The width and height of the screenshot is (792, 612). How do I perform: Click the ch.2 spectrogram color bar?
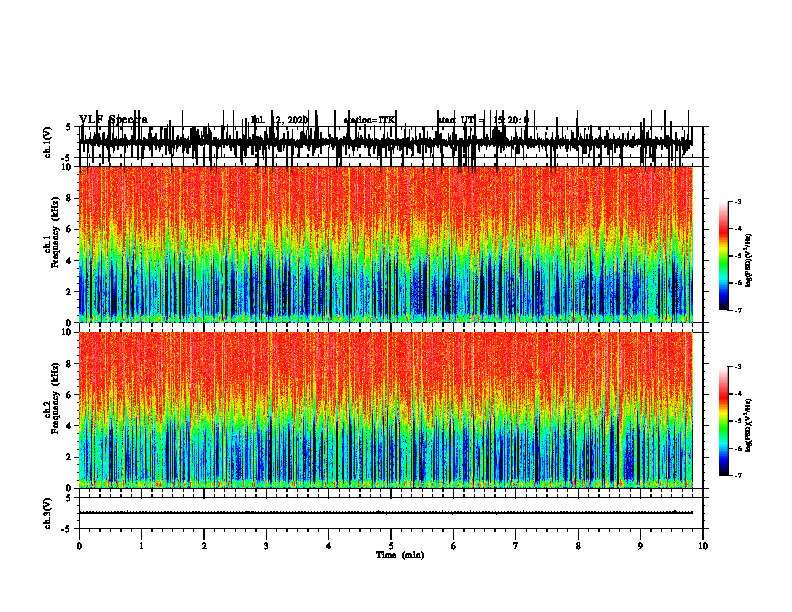click(724, 421)
